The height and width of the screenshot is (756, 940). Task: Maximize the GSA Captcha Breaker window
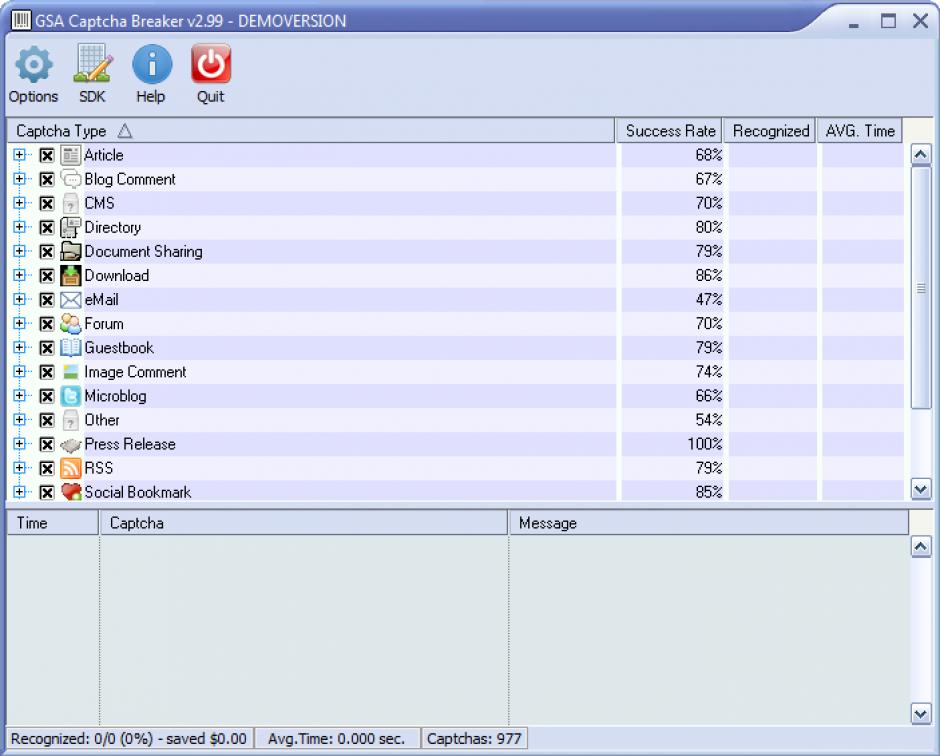[888, 21]
